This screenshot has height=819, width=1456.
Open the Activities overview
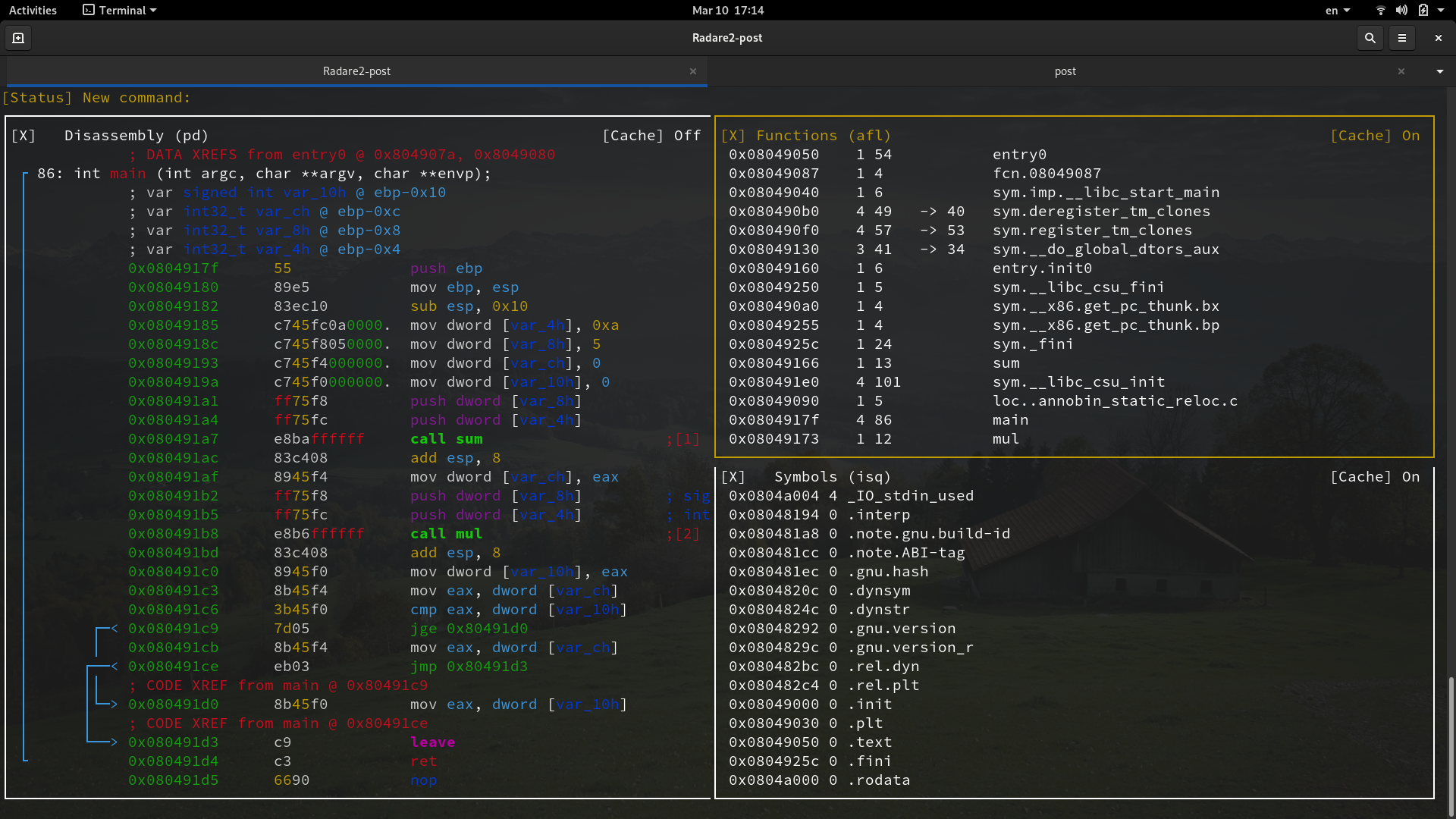click(x=33, y=10)
